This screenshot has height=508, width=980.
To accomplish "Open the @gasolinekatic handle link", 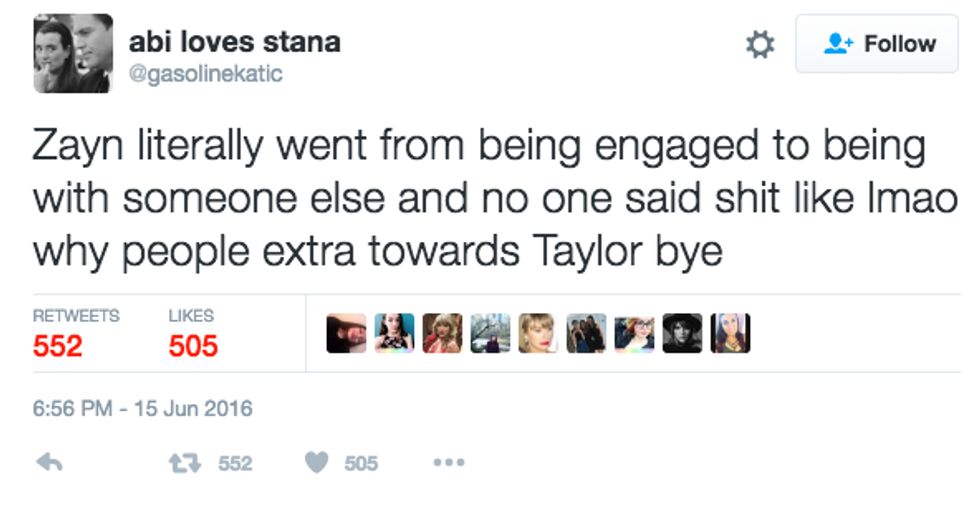I will 206,74.
